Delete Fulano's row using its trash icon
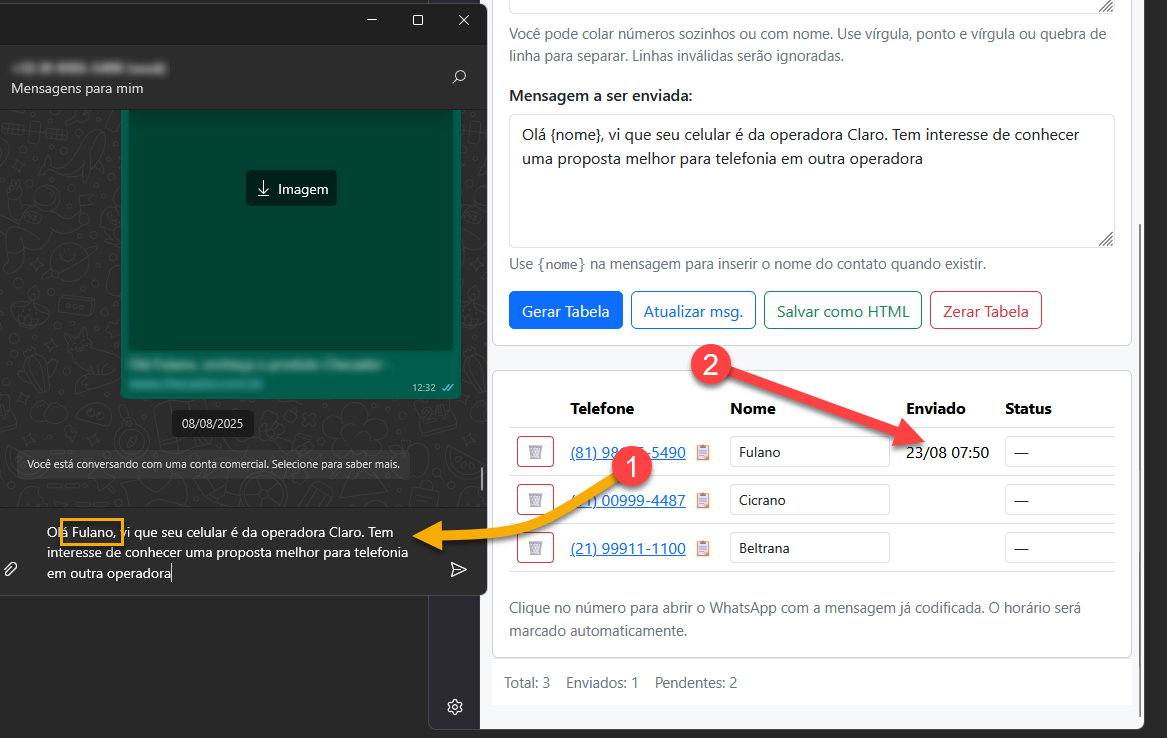This screenshot has width=1167, height=738. pyautogui.click(x=535, y=451)
